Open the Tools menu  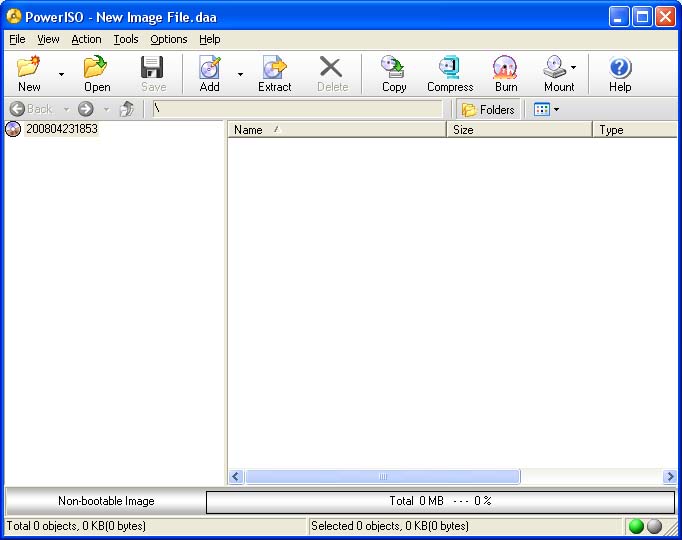126,39
